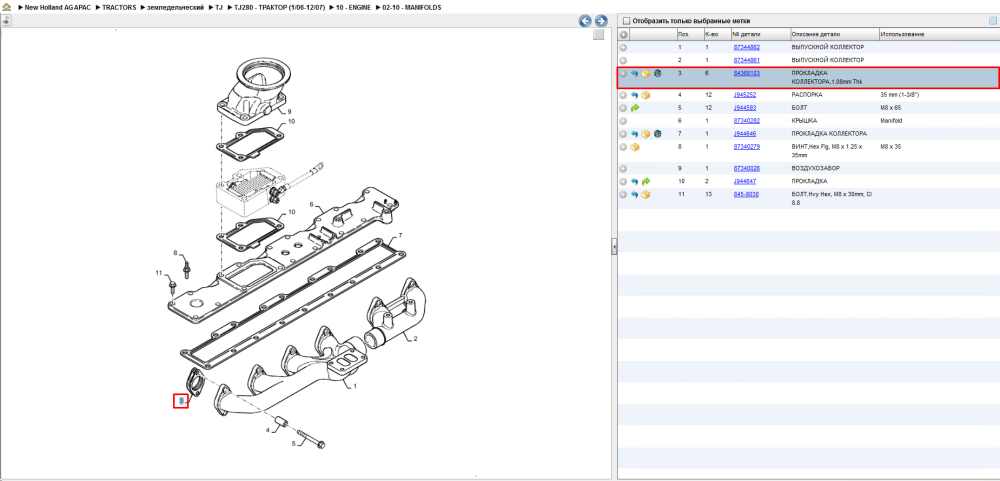Screen dimensions: 1000x481
Task: Click 'ВЫПУСКНОЙ КОЛЛЕКТОР' text in position 1 row
Action: click(x=827, y=47)
